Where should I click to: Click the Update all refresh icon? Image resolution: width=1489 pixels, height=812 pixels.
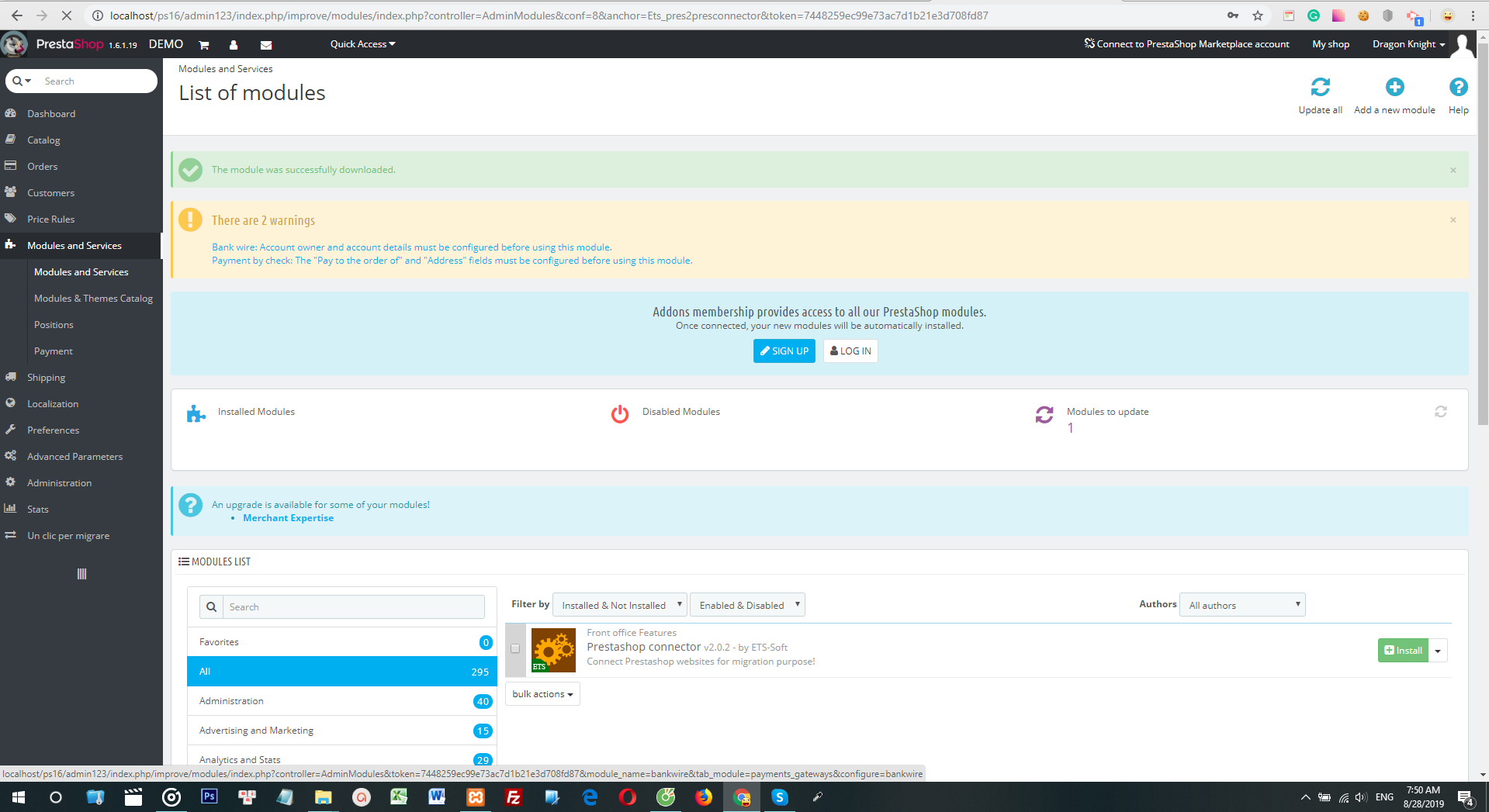(x=1320, y=87)
